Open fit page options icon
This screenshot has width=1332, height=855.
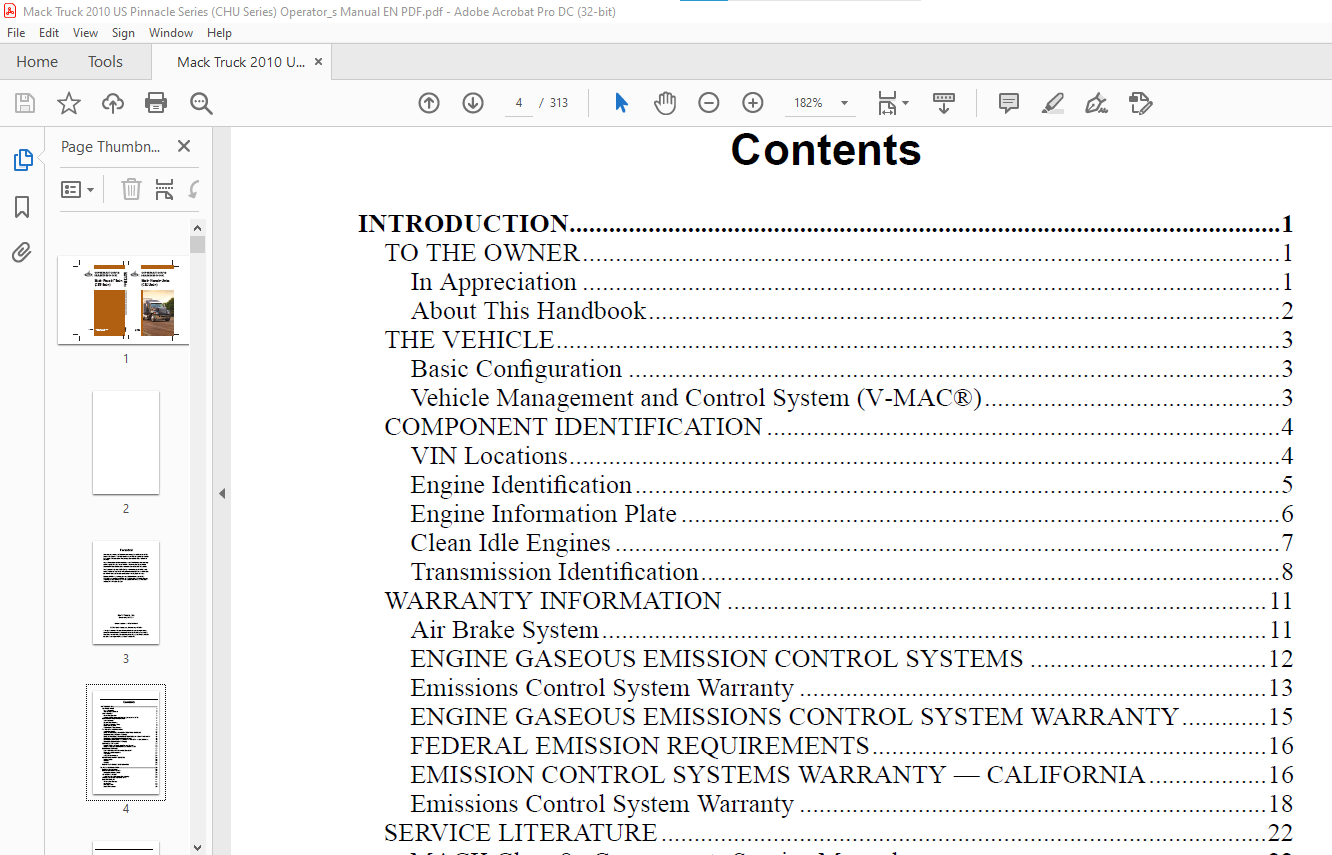click(x=892, y=103)
